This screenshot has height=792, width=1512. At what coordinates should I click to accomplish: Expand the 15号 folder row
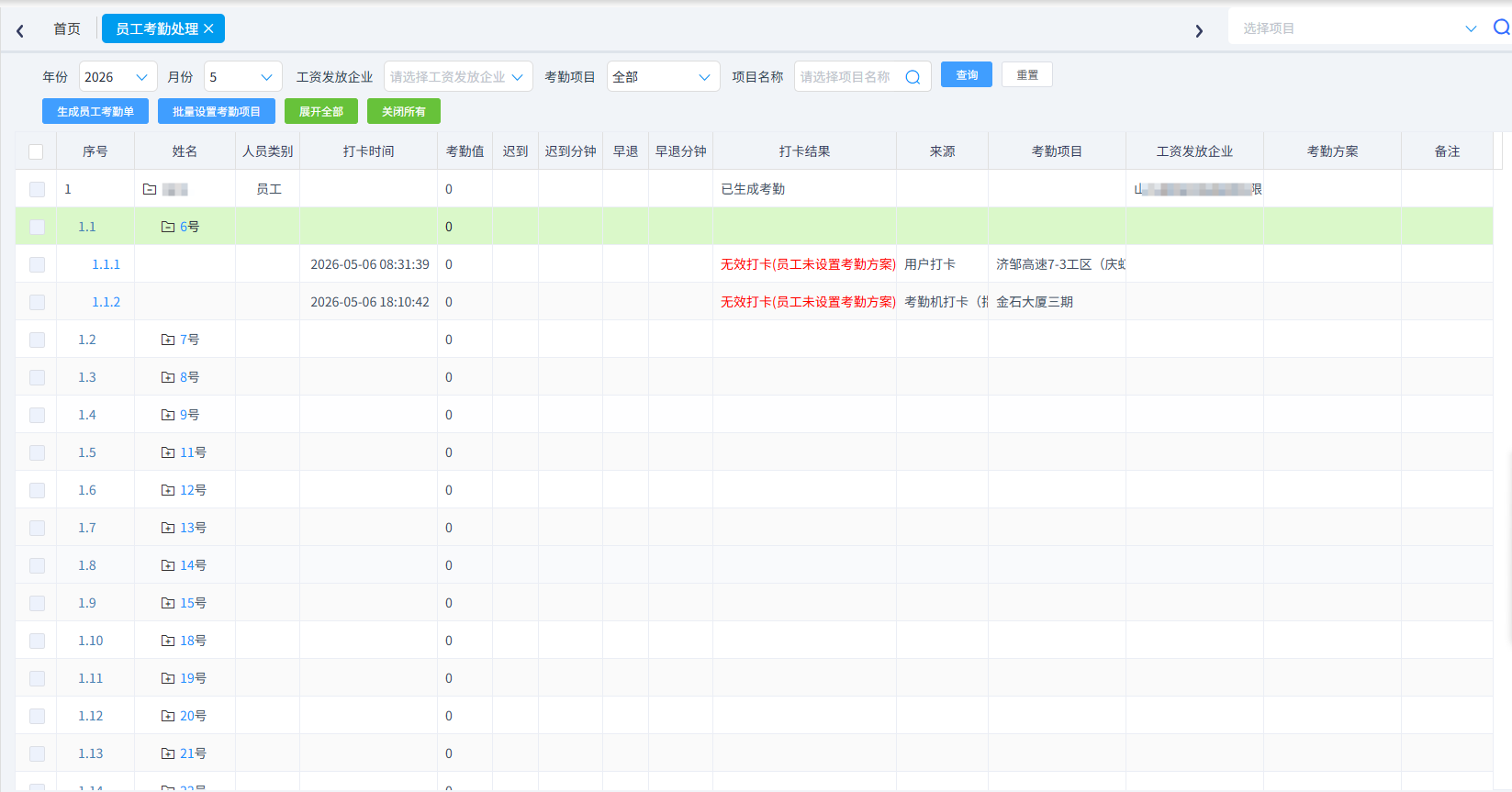pos(168,603)
